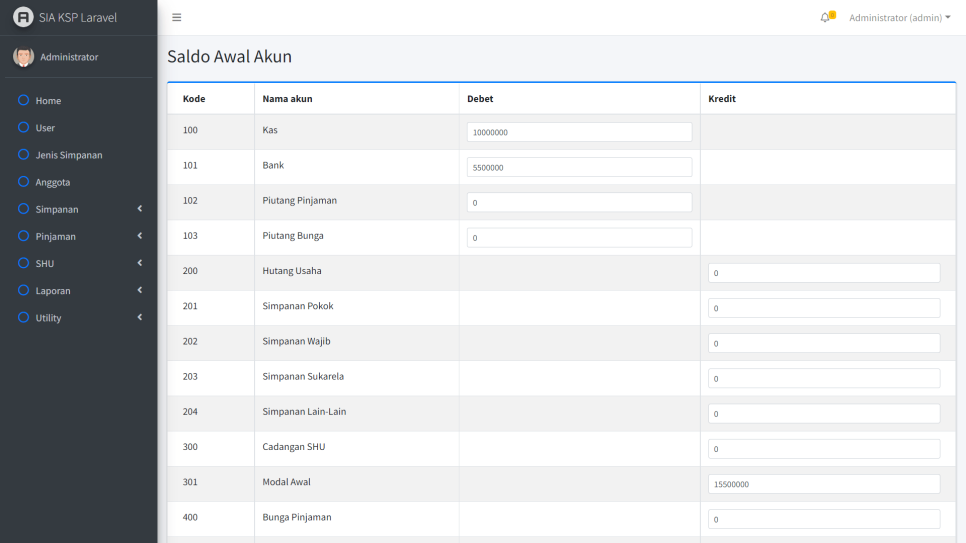Click the Hutang Usaha account name
This screenshot has height=543, width=966.
coord(291,271)
